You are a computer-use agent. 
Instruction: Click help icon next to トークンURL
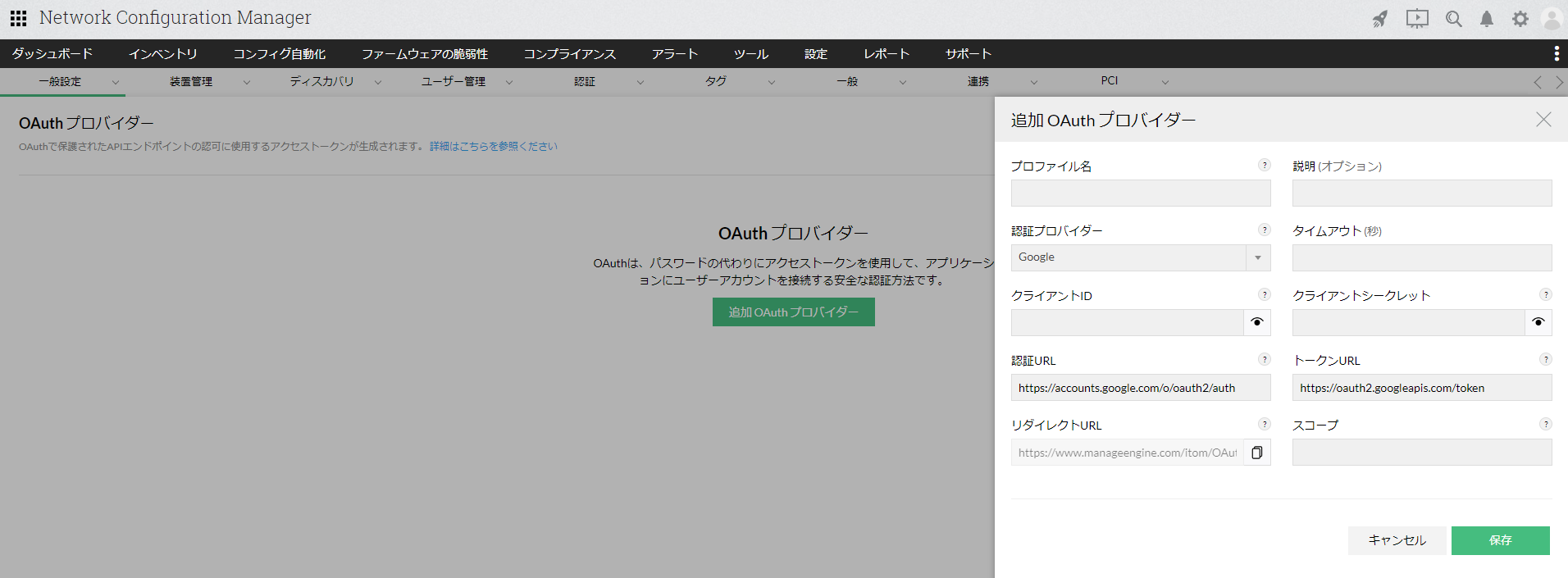(1546, 359)
